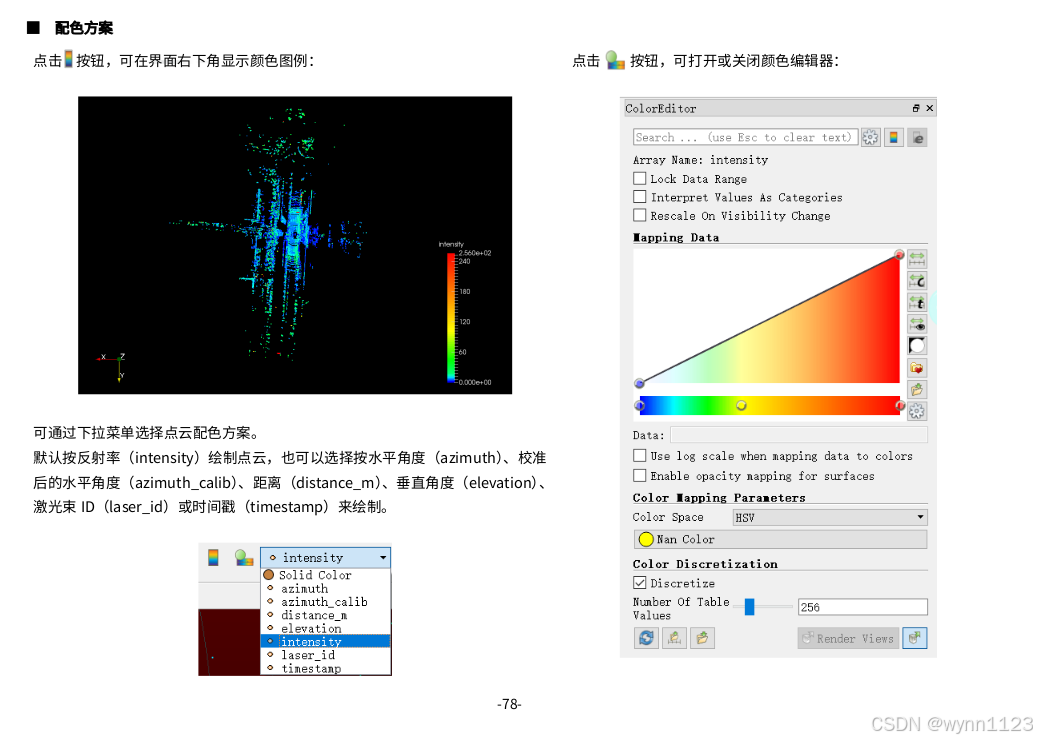This screenshot has height=742, width=1037.
Task: Click blue start point on color transfer bar
Action: point(640,405)
